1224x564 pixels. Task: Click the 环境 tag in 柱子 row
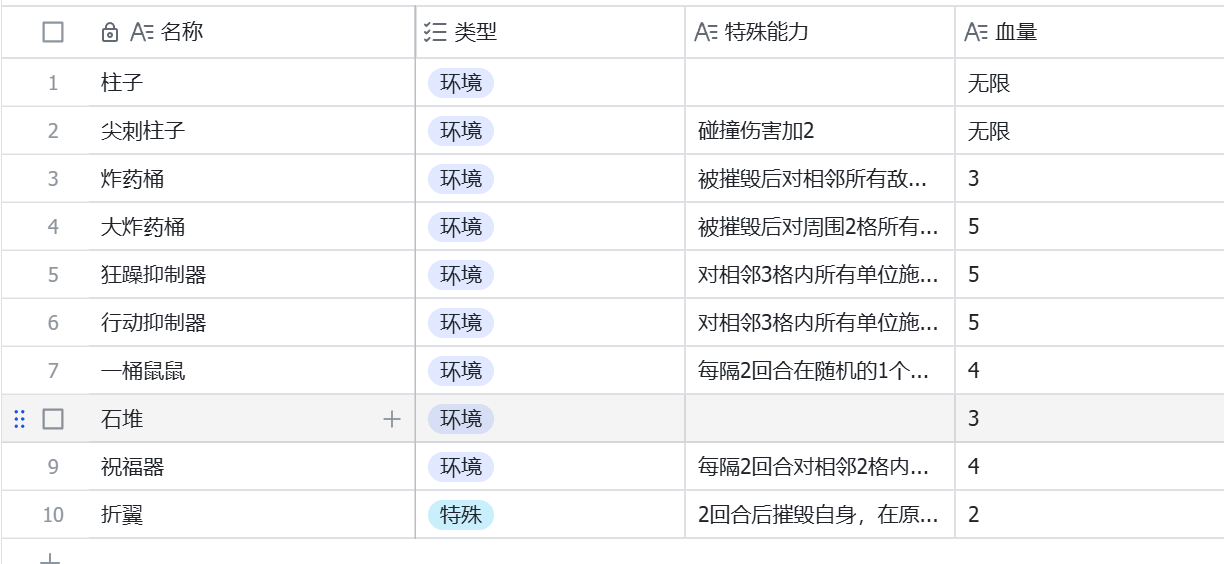461,83
